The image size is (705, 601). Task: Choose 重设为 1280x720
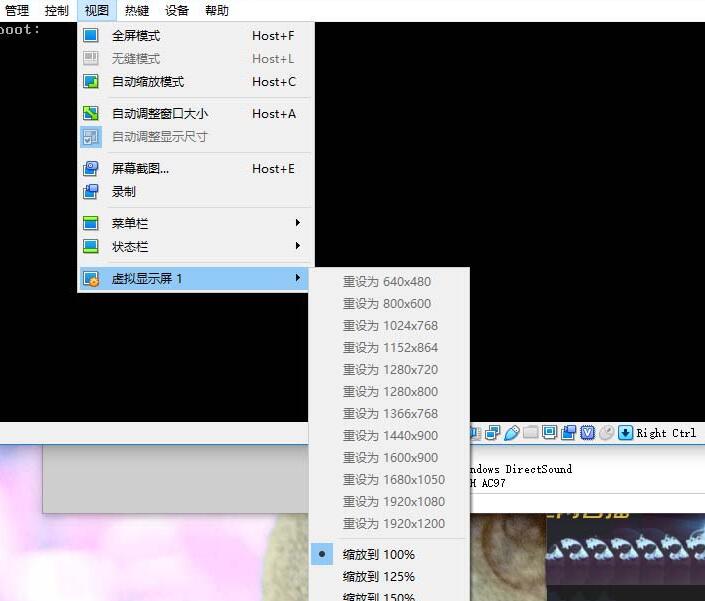pyautogui.click(x=389, y=370)
